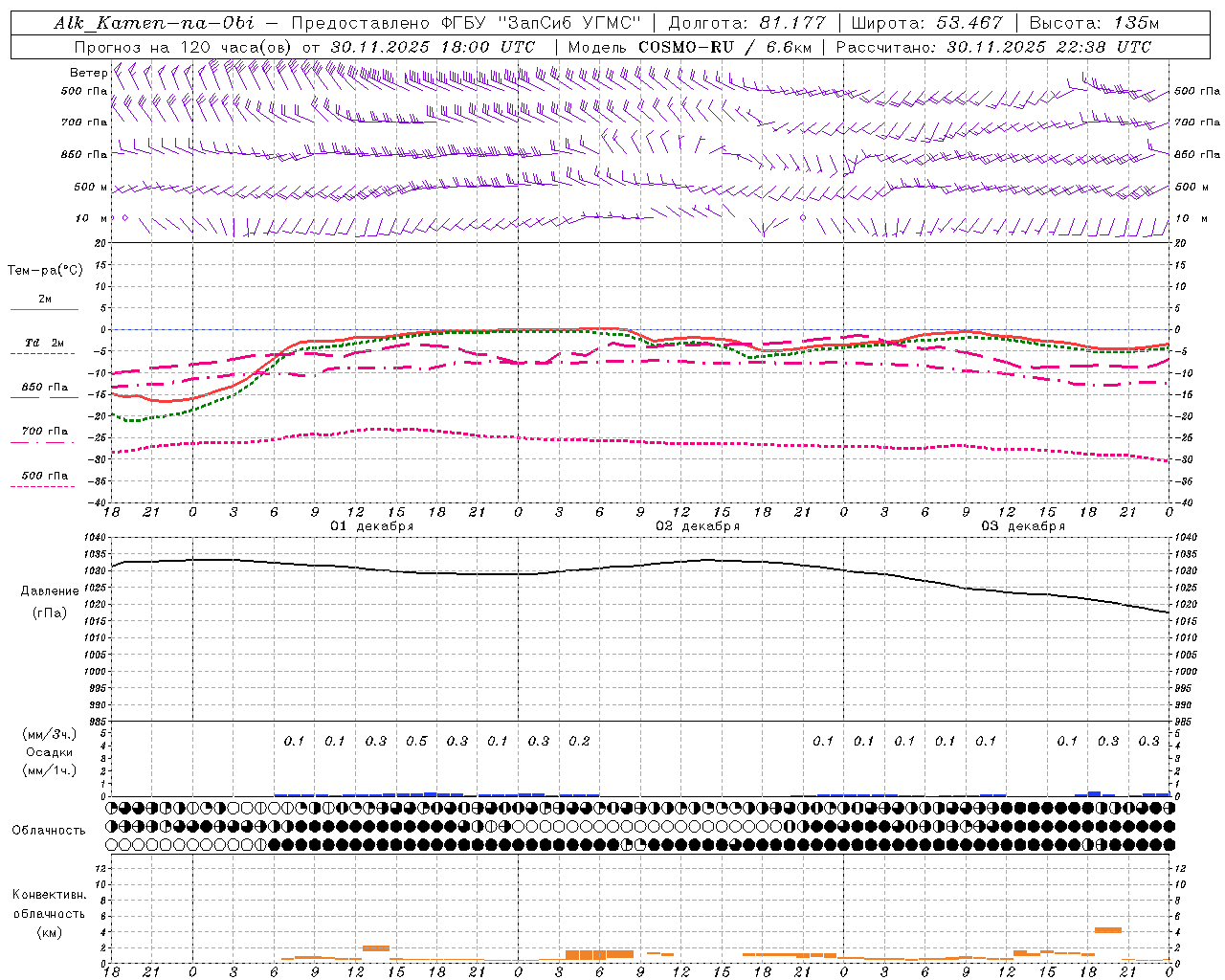Click the '(гПа)' unit under pressure label
Screen dimensions: 1225x980
point(50,613)
